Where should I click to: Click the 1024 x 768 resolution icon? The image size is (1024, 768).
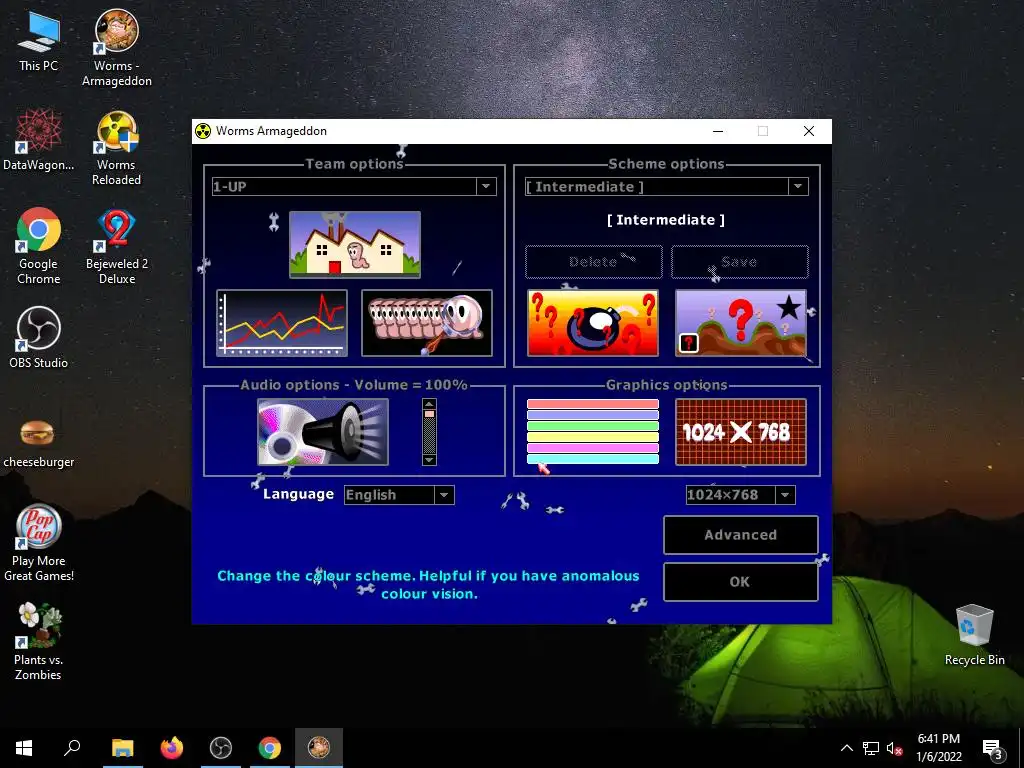pos(741,432)
